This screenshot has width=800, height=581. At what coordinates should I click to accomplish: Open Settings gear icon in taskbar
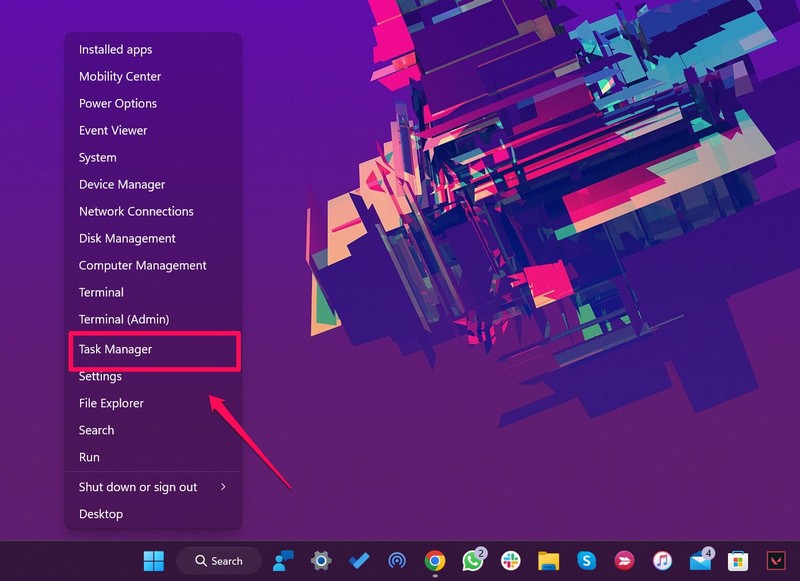click(x=321, y=560)
